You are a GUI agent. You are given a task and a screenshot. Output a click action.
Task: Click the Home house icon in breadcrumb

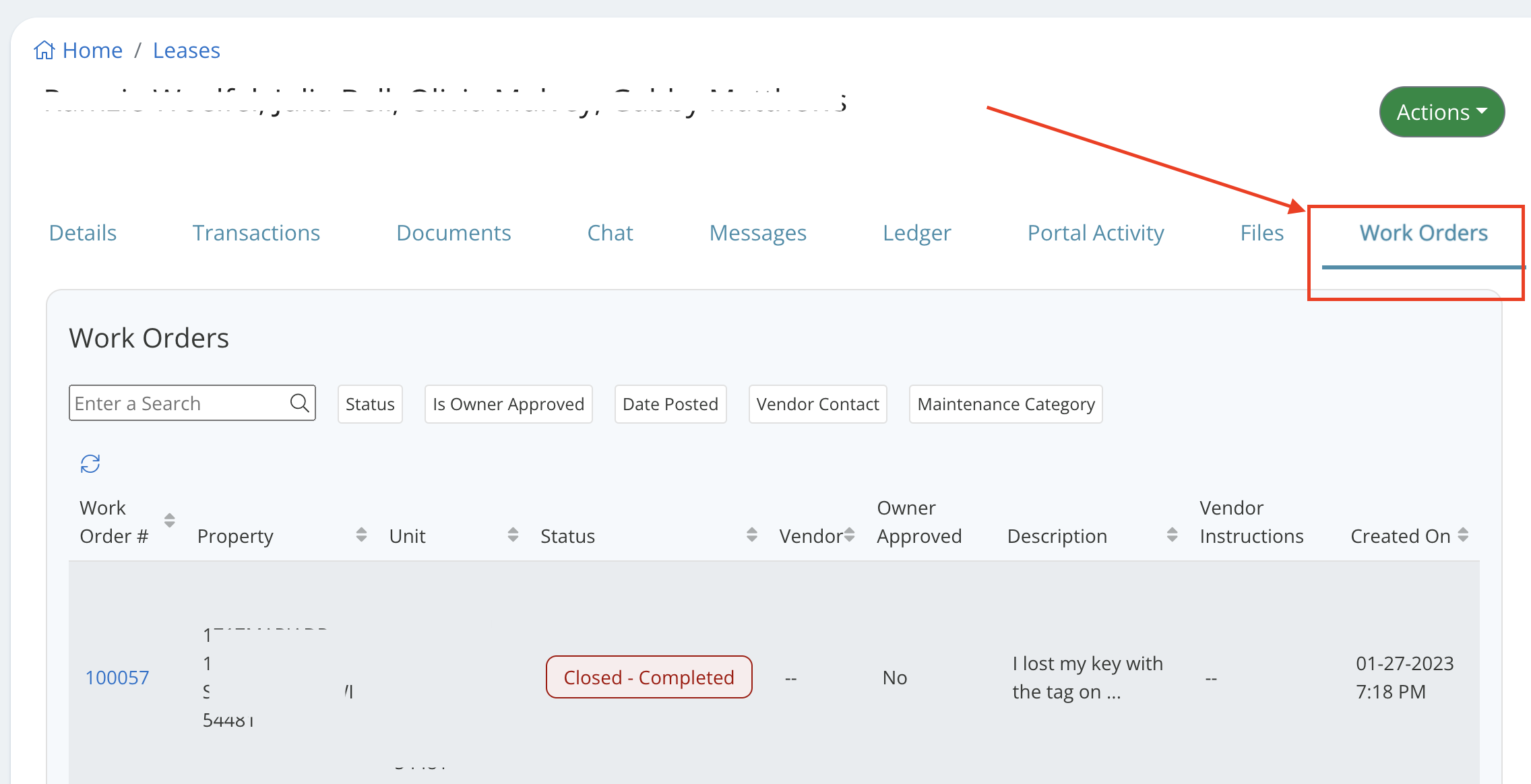point(44,51)
